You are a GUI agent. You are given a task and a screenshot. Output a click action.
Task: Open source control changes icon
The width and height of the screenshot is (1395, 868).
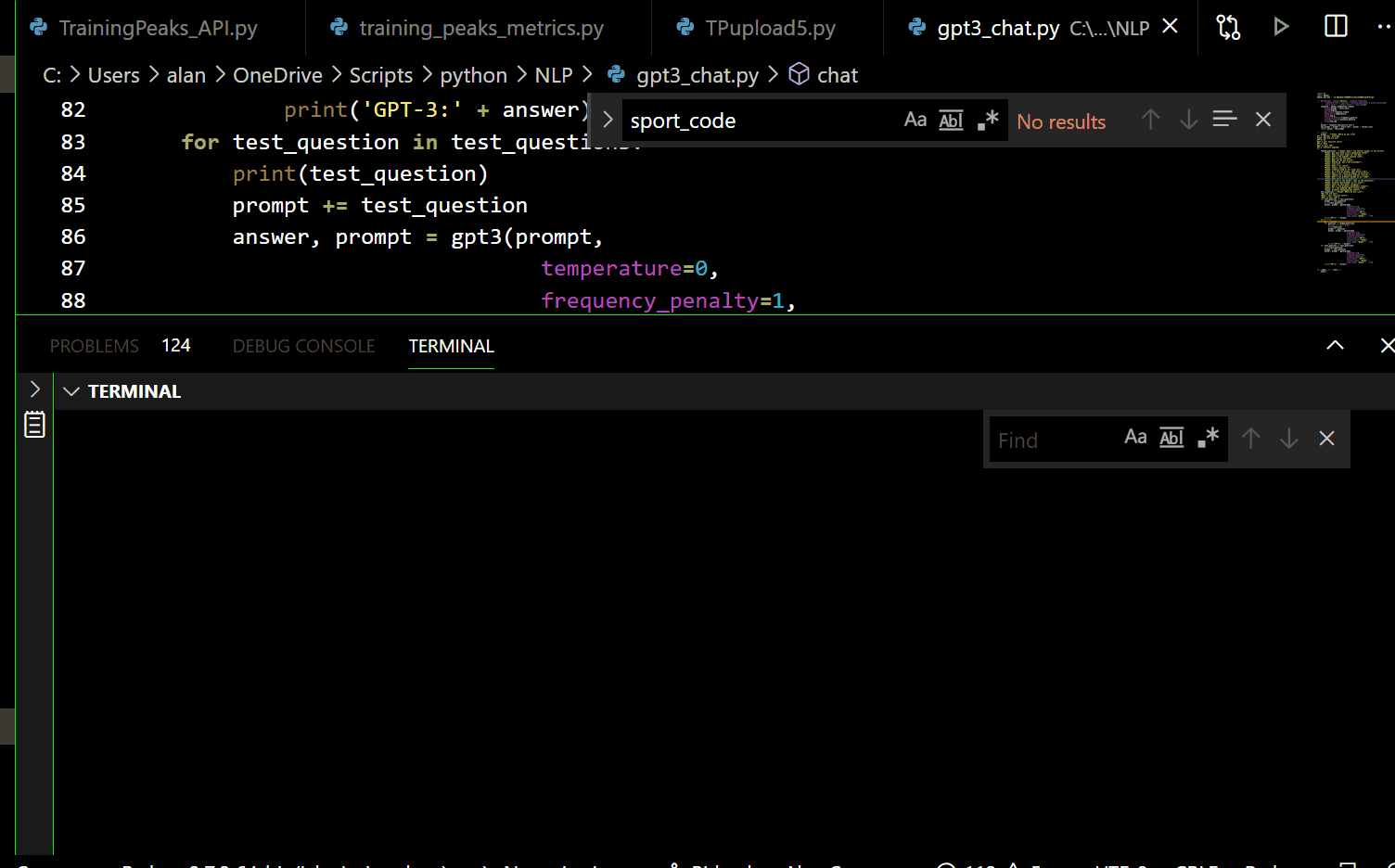[x=1228, y=27]
